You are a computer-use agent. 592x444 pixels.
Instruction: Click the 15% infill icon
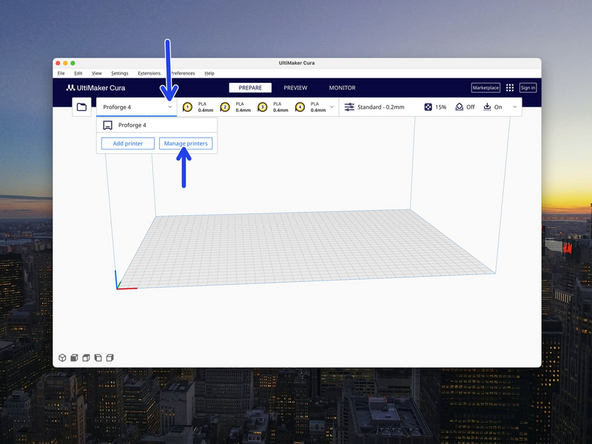[x=428, y=107]
